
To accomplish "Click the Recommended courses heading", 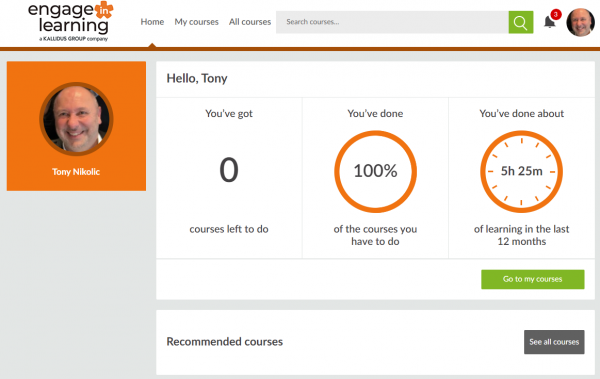I will click(225, 341).
